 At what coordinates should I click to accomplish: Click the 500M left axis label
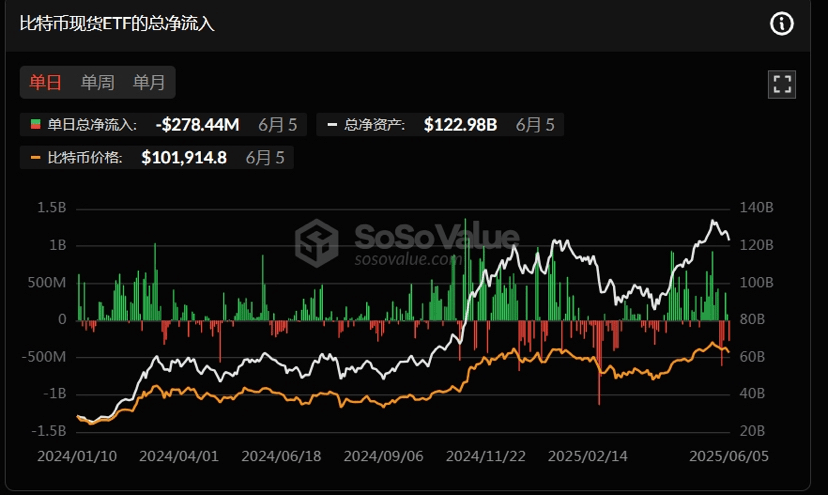[x=47, y=283]
